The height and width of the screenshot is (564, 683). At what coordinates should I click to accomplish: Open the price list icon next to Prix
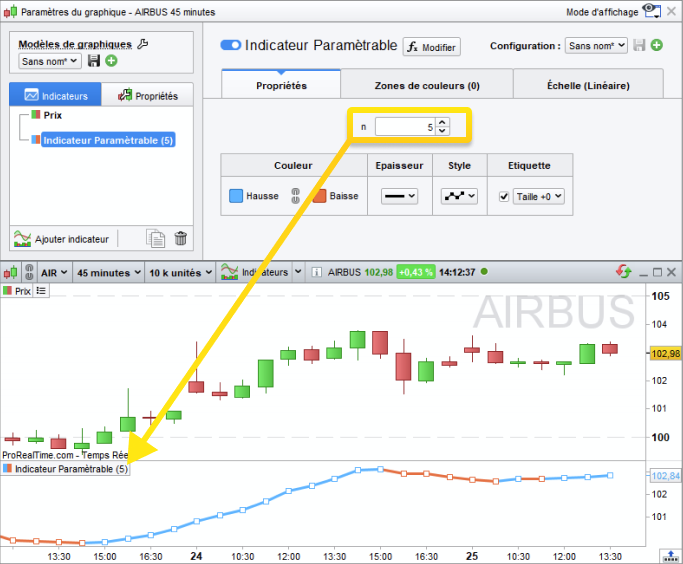pos(41,290)
